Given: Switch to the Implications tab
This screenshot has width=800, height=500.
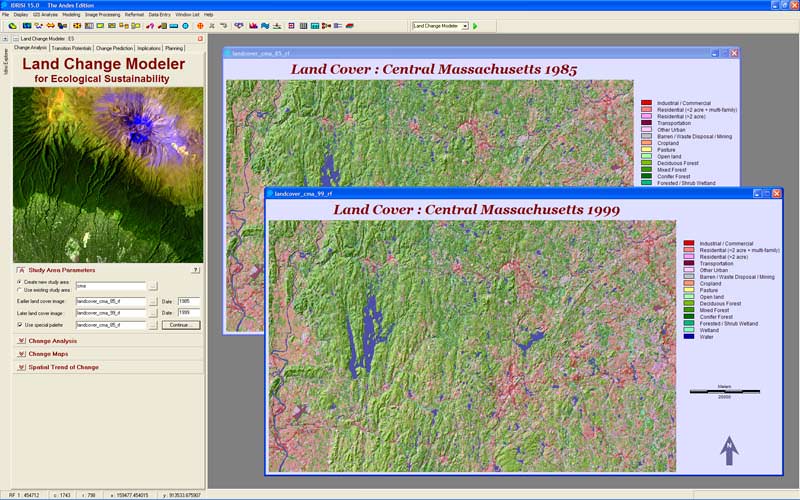Looking at the screenshot, I should click(x=149, y=48).
